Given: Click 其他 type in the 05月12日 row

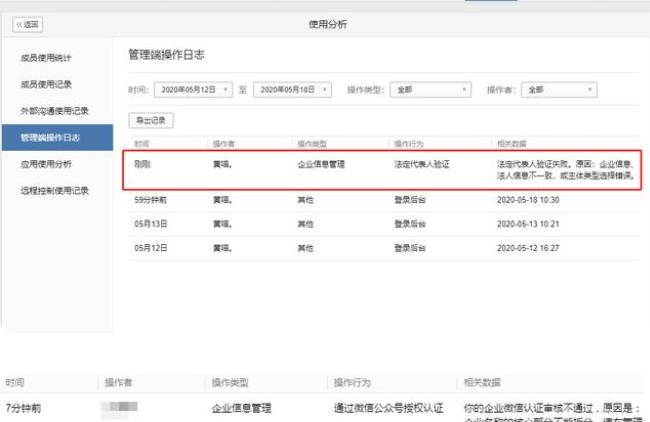Looking at the screenshot, I should [x=305, y=248].
